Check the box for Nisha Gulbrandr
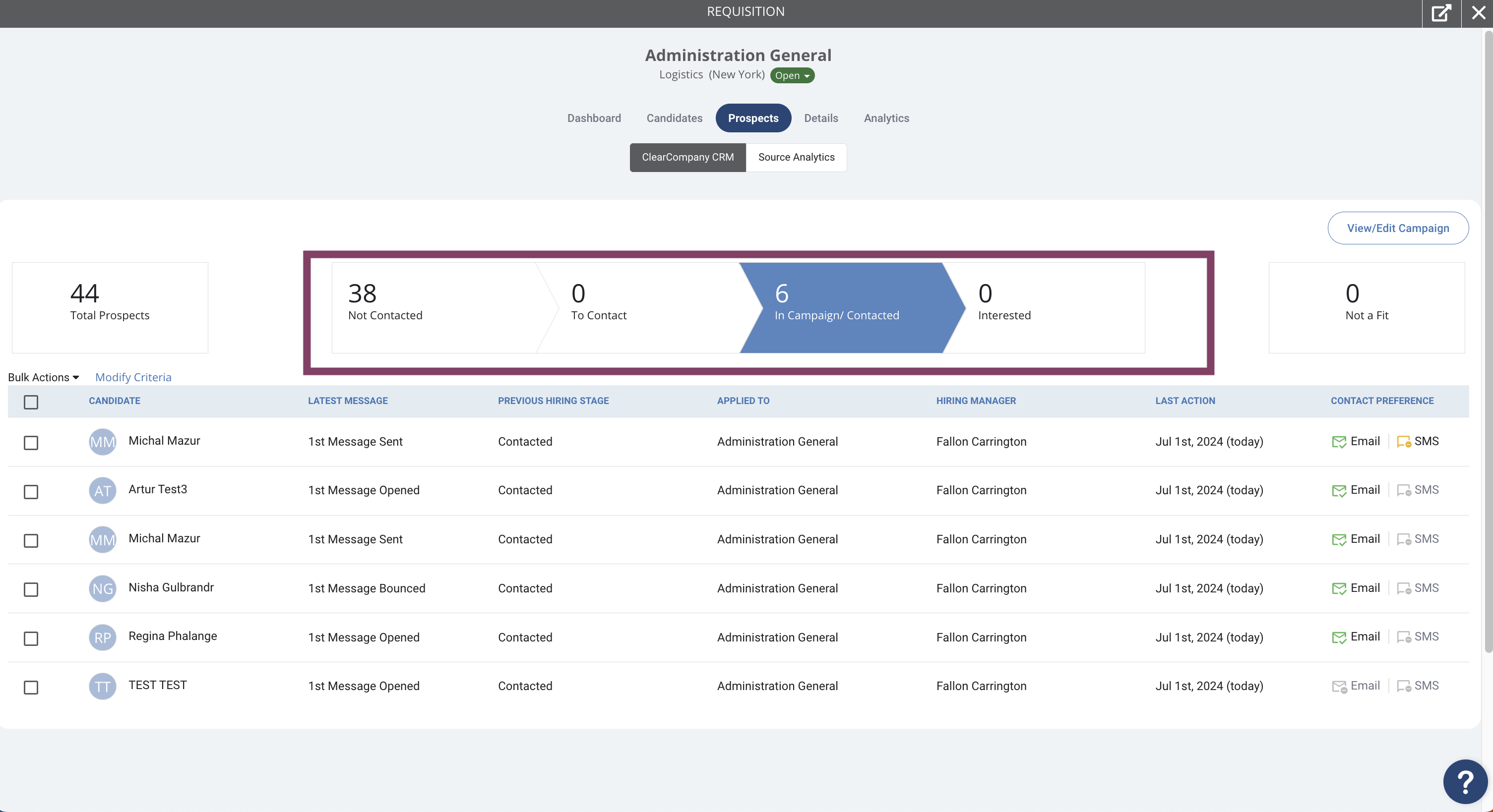The height and width of the screenshot is (812, 1493). [31, 589]
